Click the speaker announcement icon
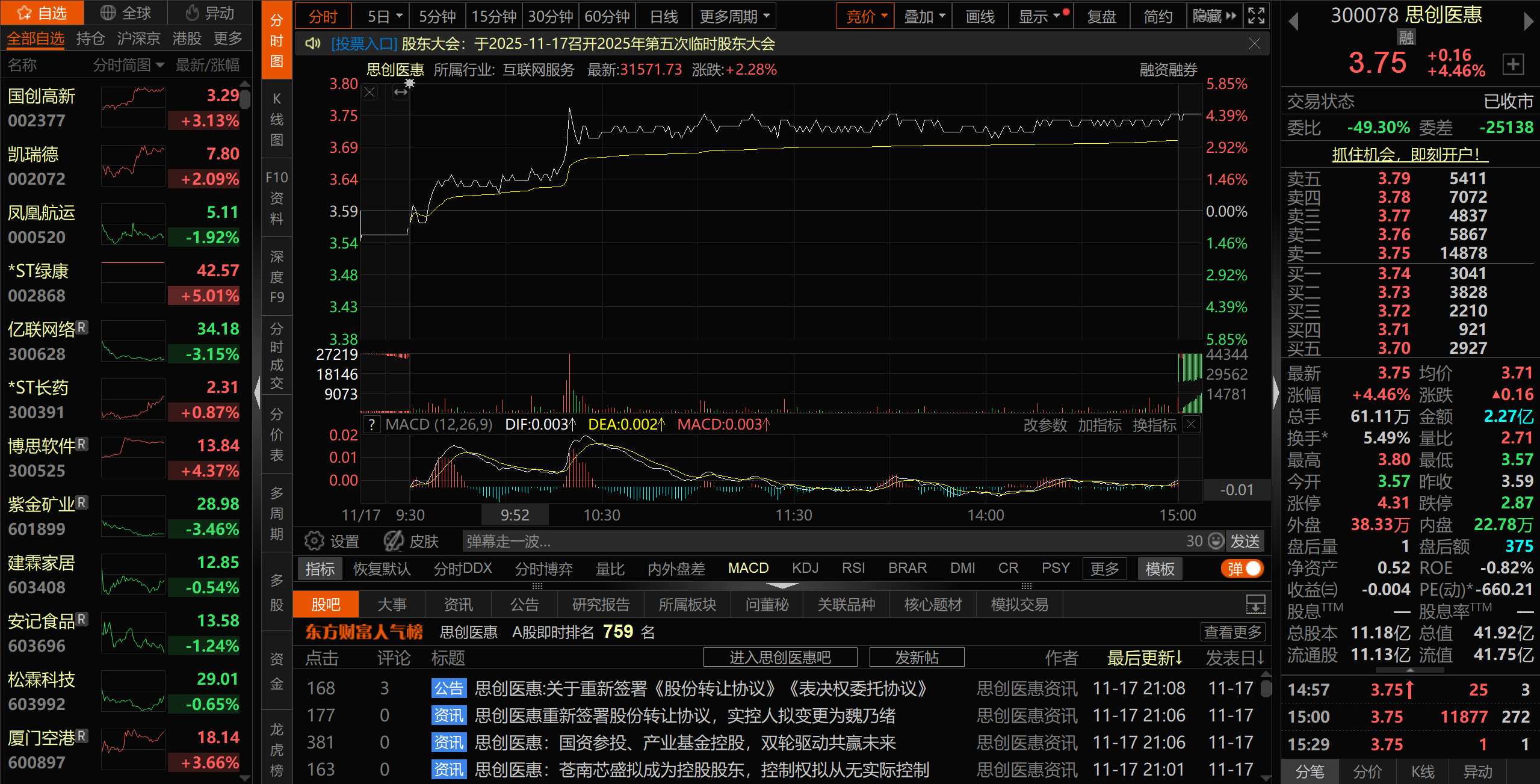Viewport: 1540px width, 784px height. tap(312, 44)
